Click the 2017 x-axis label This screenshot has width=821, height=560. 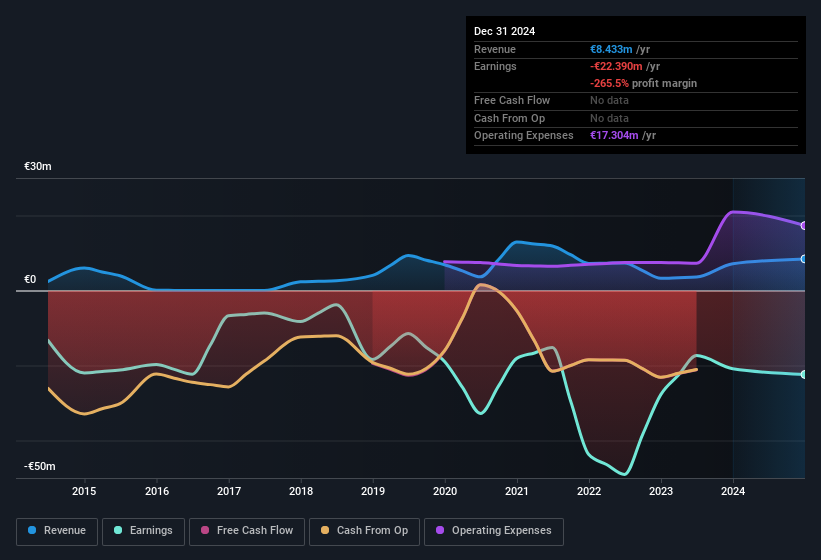pos(229,491)
